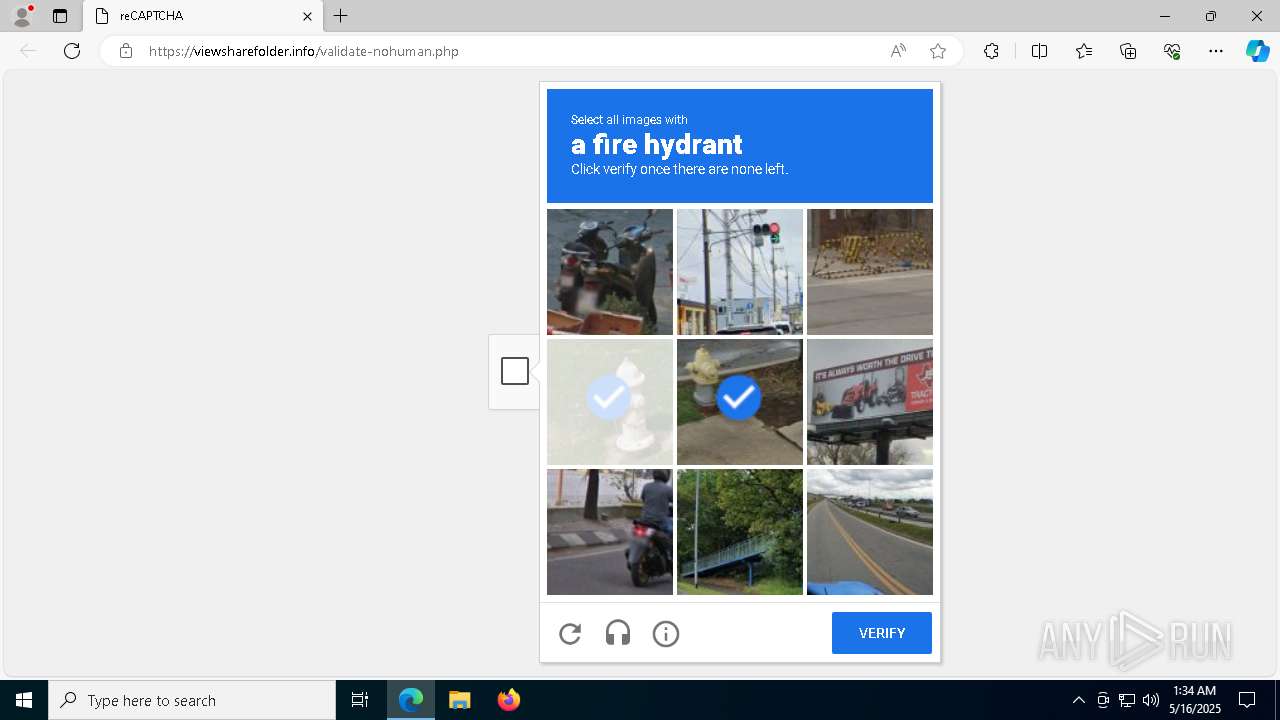Image resolution: width=1280 pixels, height=720 pixels.
Task: Open the captcha help info icon
Action: pyautogui.click(x=666, y=633)
